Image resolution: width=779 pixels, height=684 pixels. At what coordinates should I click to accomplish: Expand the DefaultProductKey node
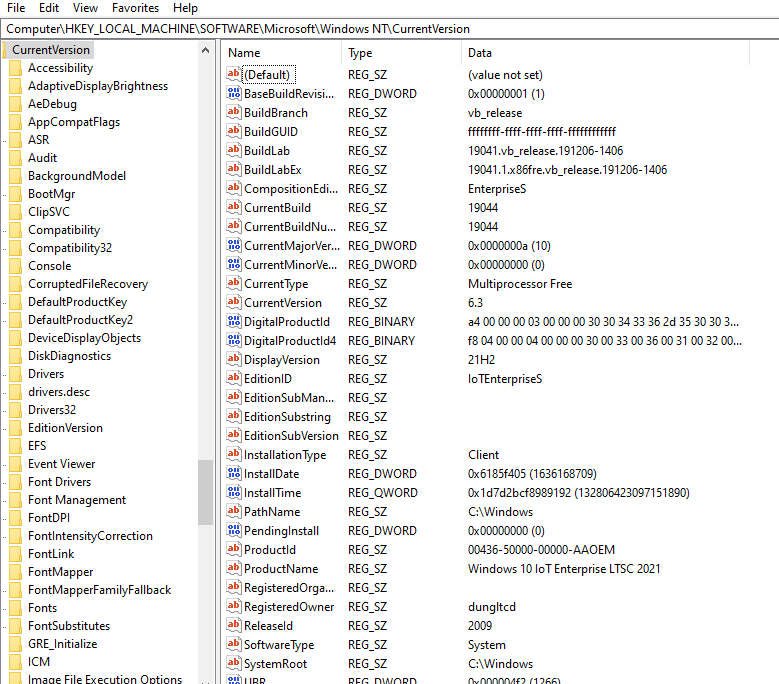click(x=4, y=302)
